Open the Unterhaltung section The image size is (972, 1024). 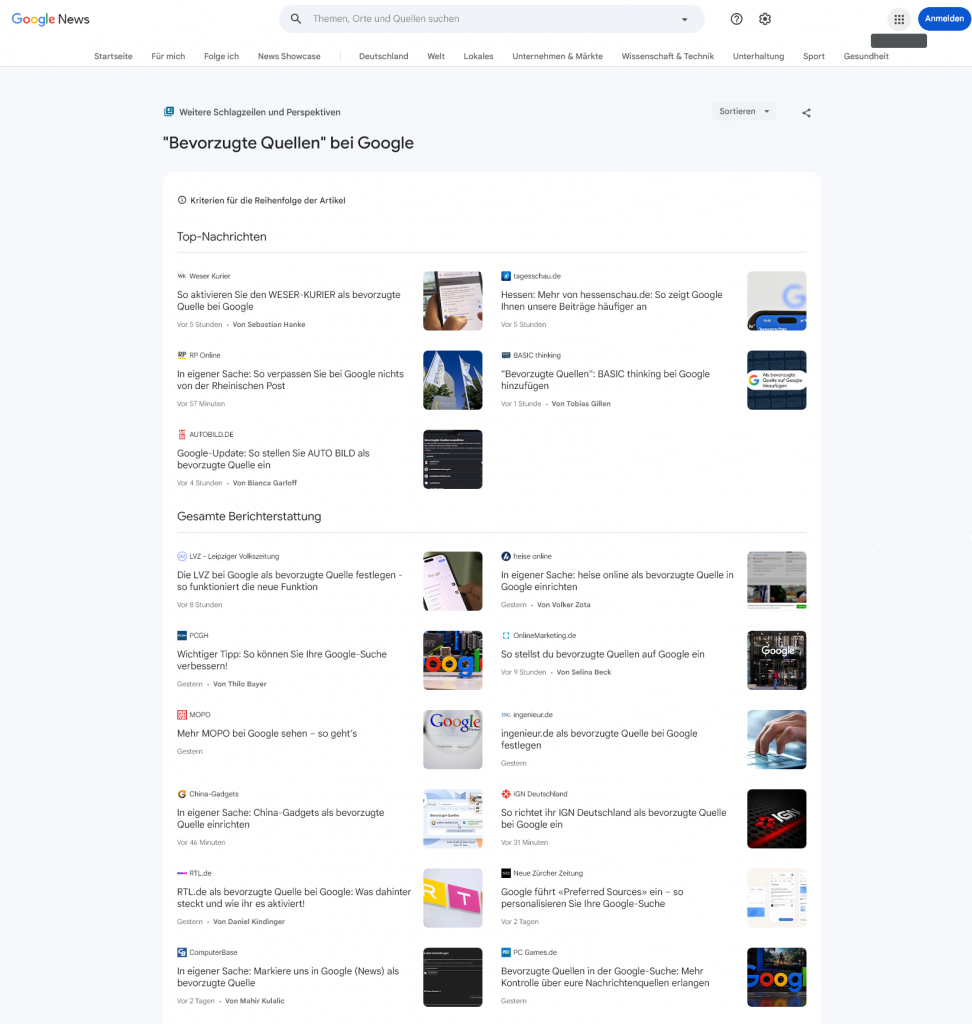coord(758,56)
